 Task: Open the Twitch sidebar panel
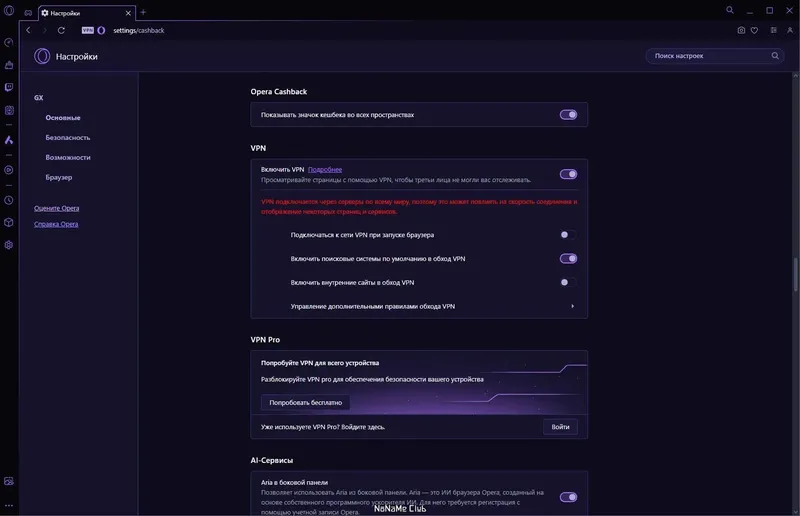[x=9, y=87]
